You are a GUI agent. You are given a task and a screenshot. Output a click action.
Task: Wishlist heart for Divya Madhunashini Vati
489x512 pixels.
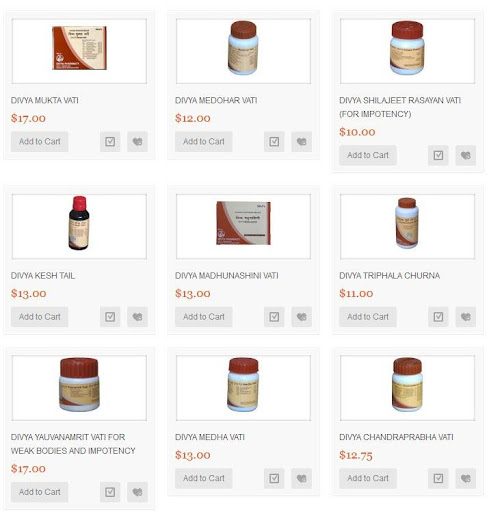click(x=302, y=317)
